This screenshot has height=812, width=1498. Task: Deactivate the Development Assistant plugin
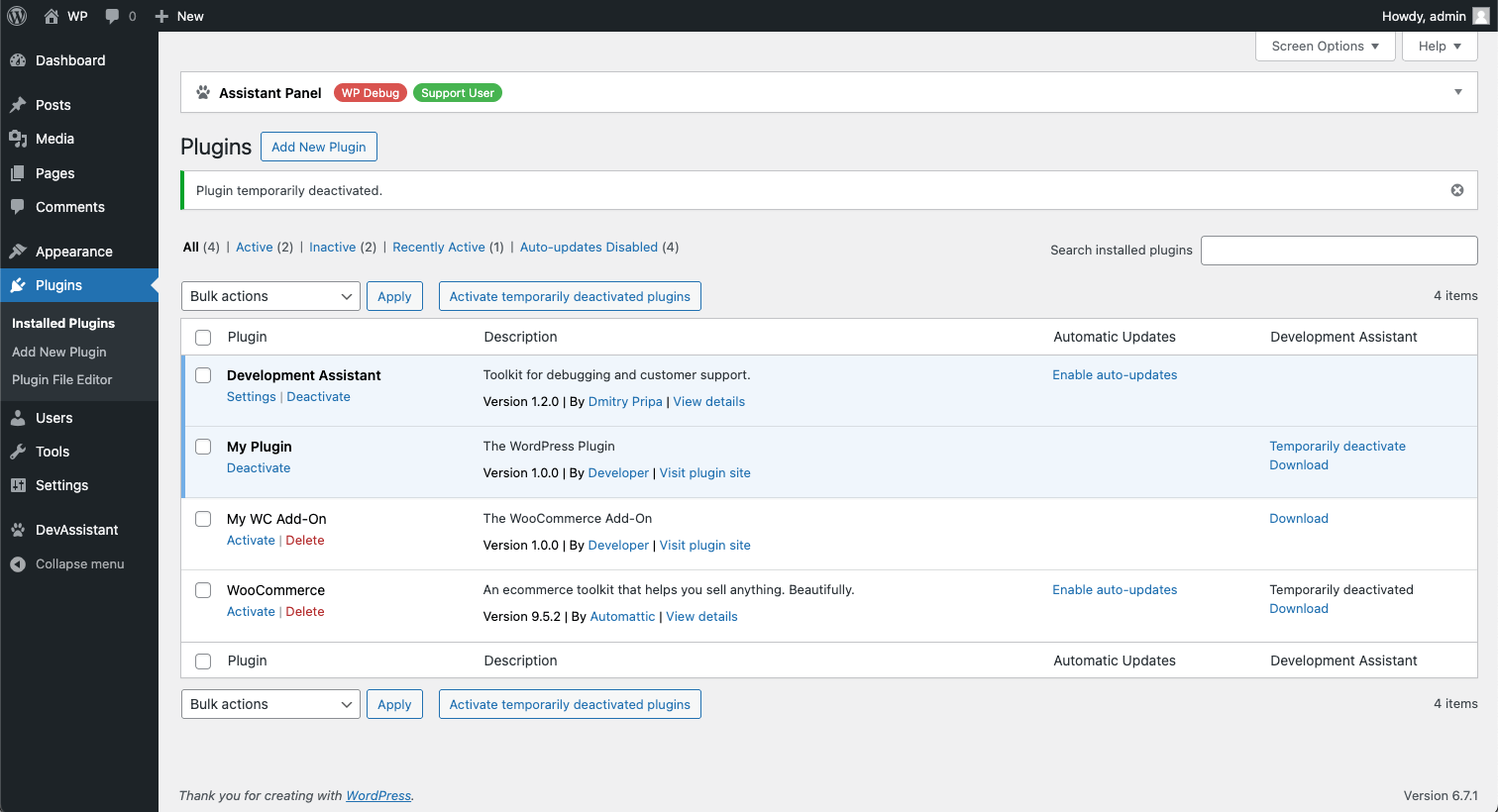[x=318, y=396]
